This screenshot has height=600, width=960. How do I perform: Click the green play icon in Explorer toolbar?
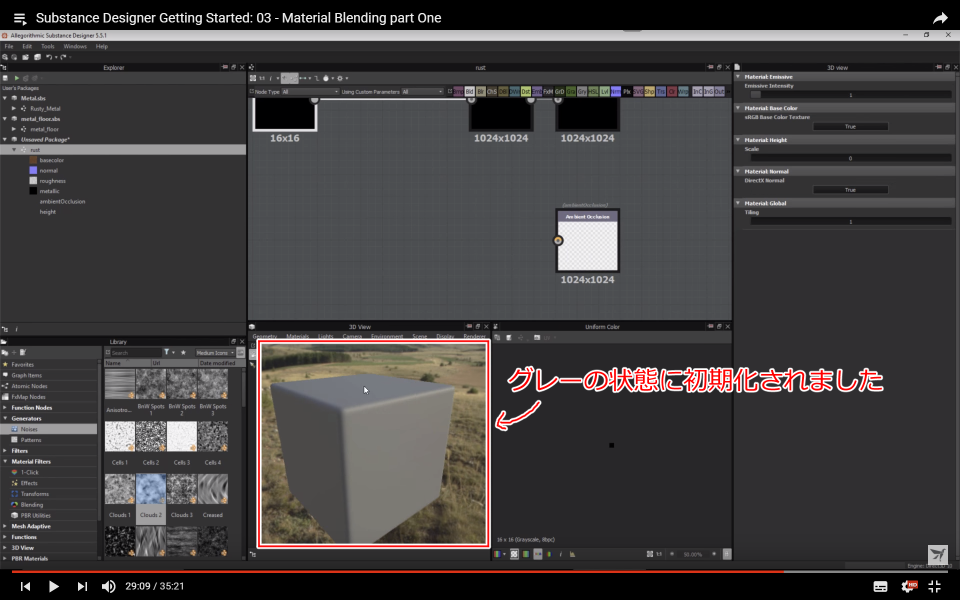[17, 78]
